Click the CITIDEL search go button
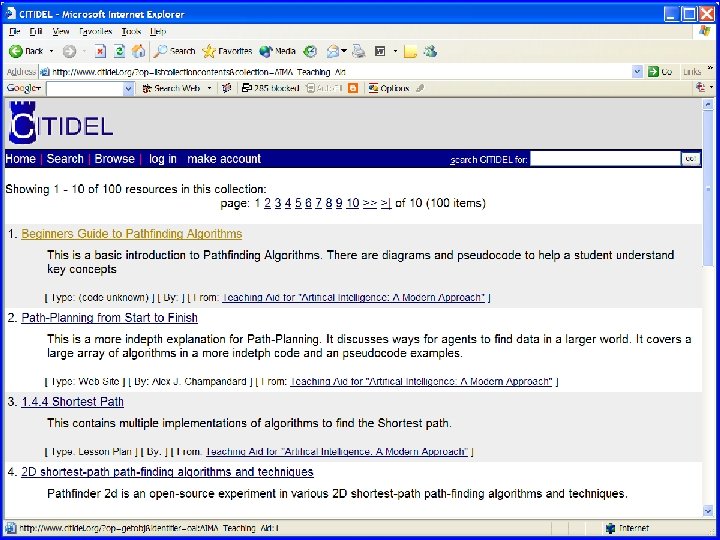The width and height of the screenshot is (720, 540). point(690,159)
